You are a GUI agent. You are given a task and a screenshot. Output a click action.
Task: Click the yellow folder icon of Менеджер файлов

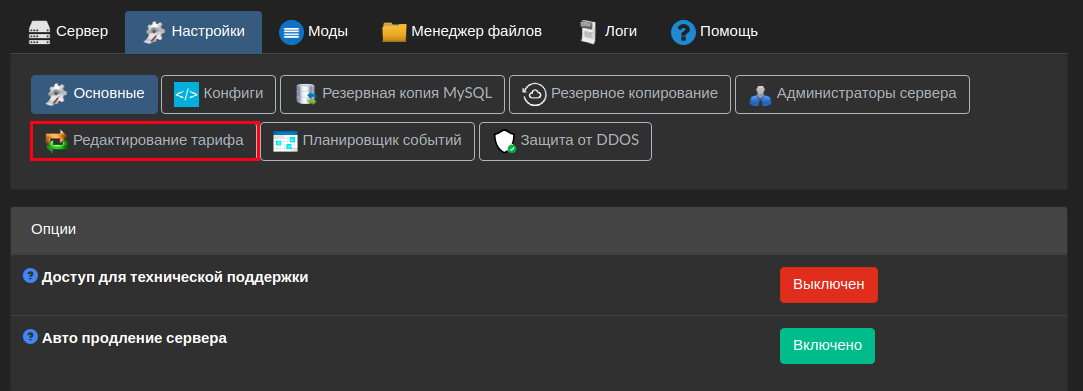click(x=394, y=32)
